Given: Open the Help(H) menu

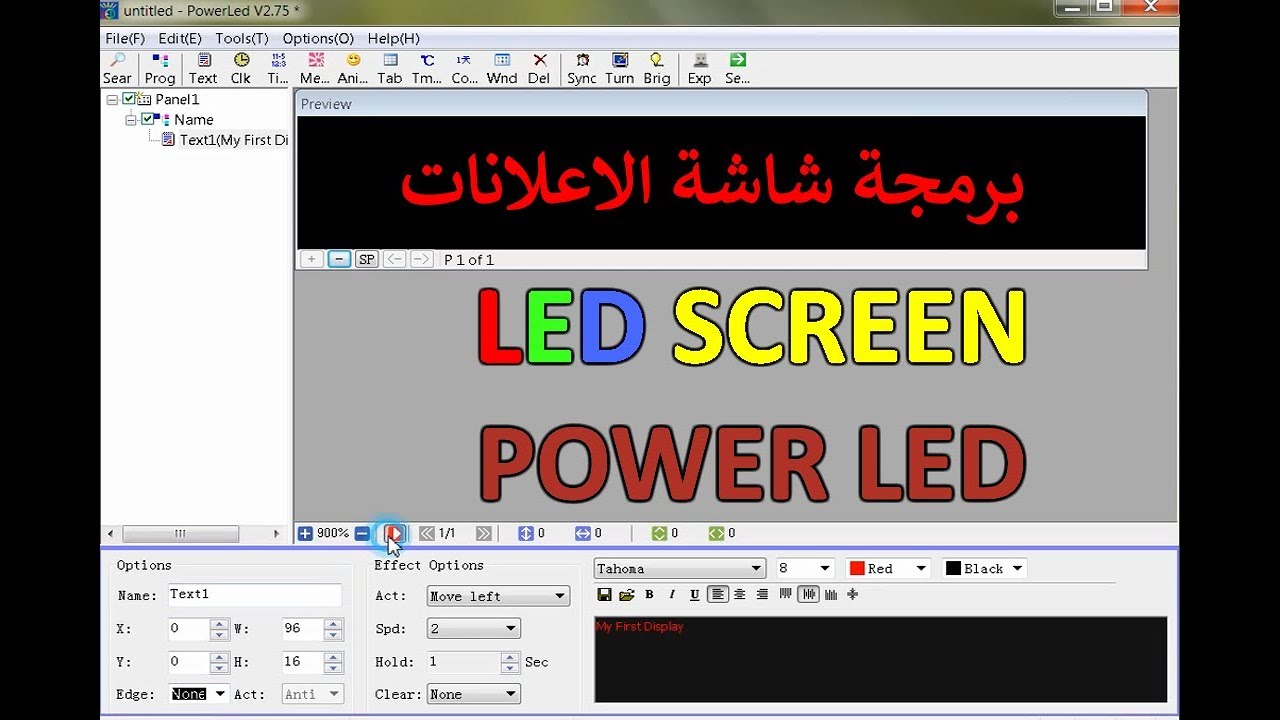Looking at the screenshot, I should [x=394, y=38].
